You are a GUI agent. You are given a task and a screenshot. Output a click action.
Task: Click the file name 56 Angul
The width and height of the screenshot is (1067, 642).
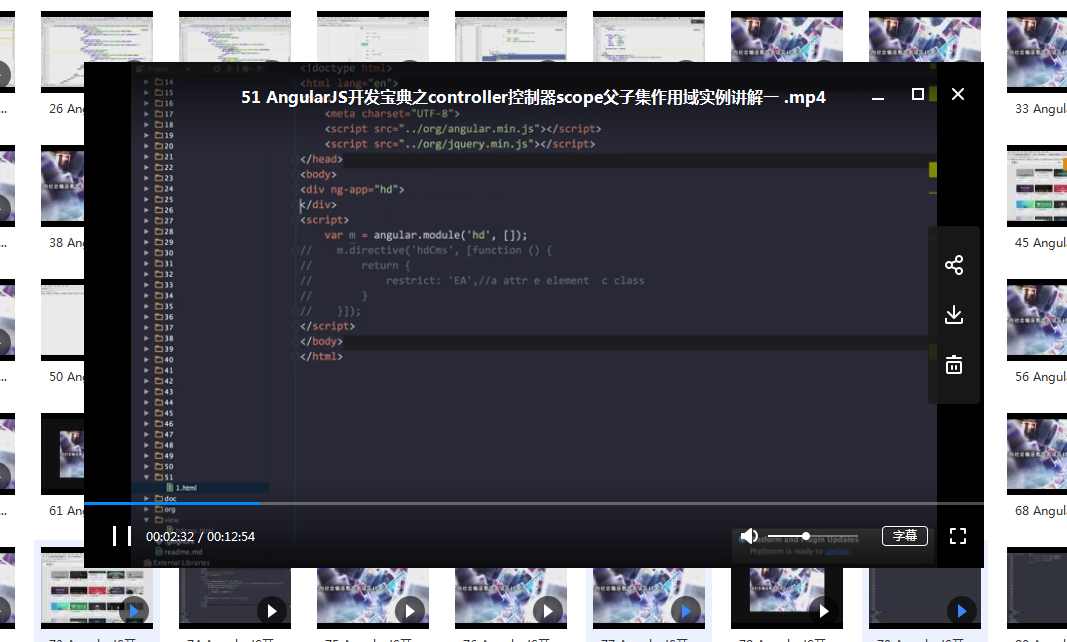click(x=1040, y=377)
